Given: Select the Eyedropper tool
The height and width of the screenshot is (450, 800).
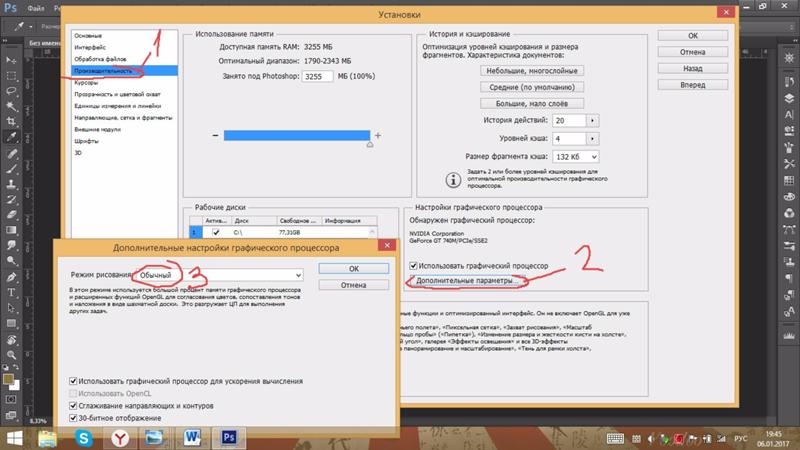Looking at the screenshot, I should click(x=11, y=137).
